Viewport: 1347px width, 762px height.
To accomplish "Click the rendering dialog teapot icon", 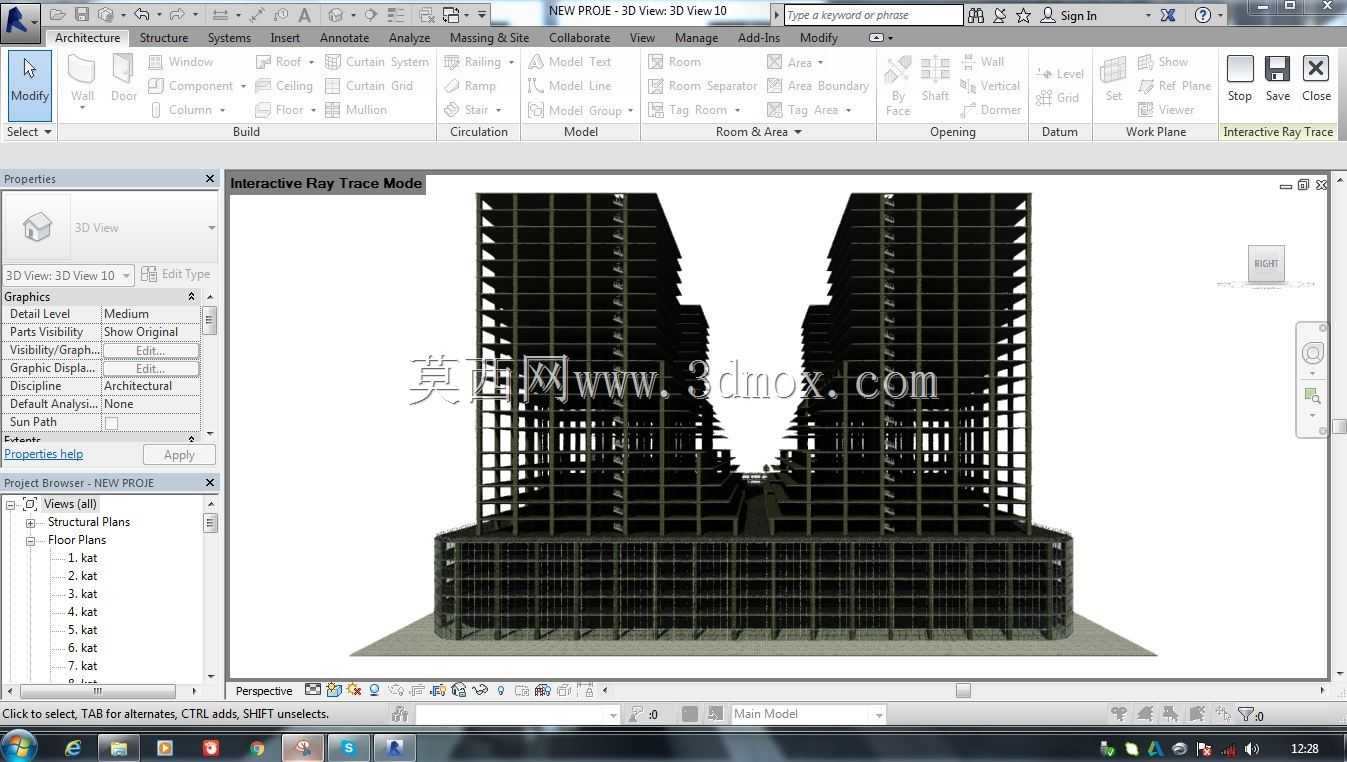I will click(397, 690).
